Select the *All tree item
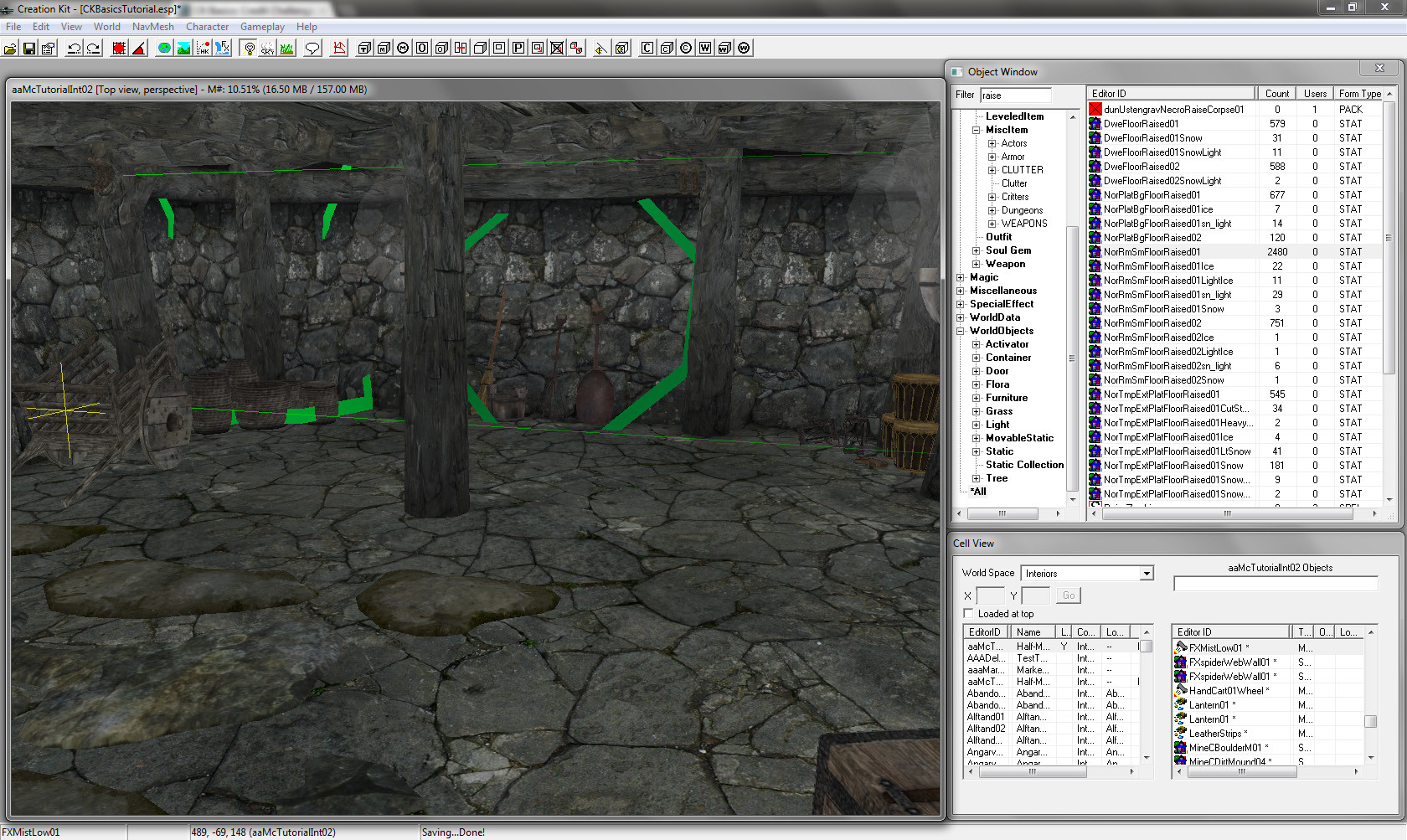Image resolution: width=1407 pixels, height=840 pixels. coord(978,492)
